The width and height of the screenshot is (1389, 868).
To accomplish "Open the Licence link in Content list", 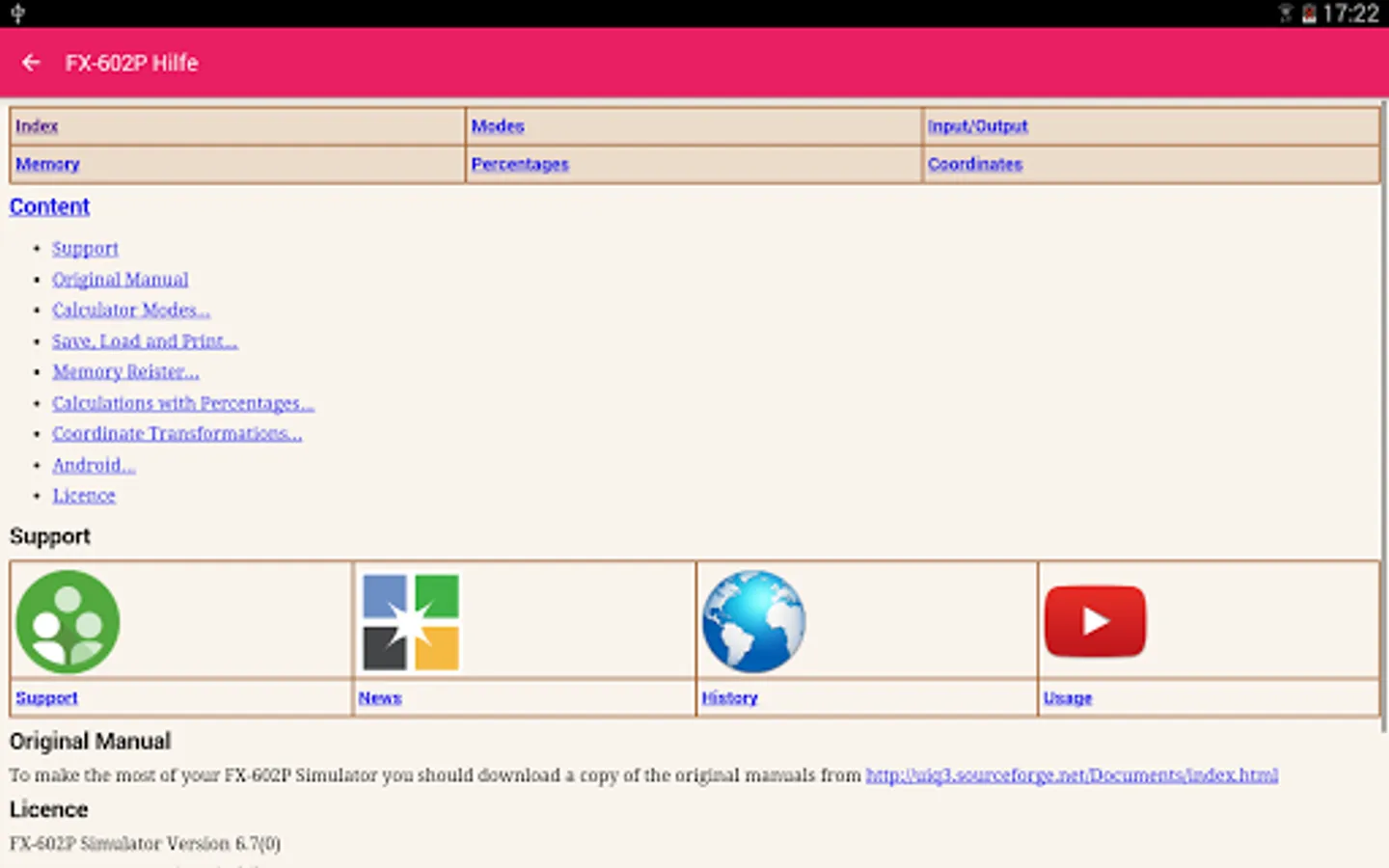I will click(x=84, y=496).
